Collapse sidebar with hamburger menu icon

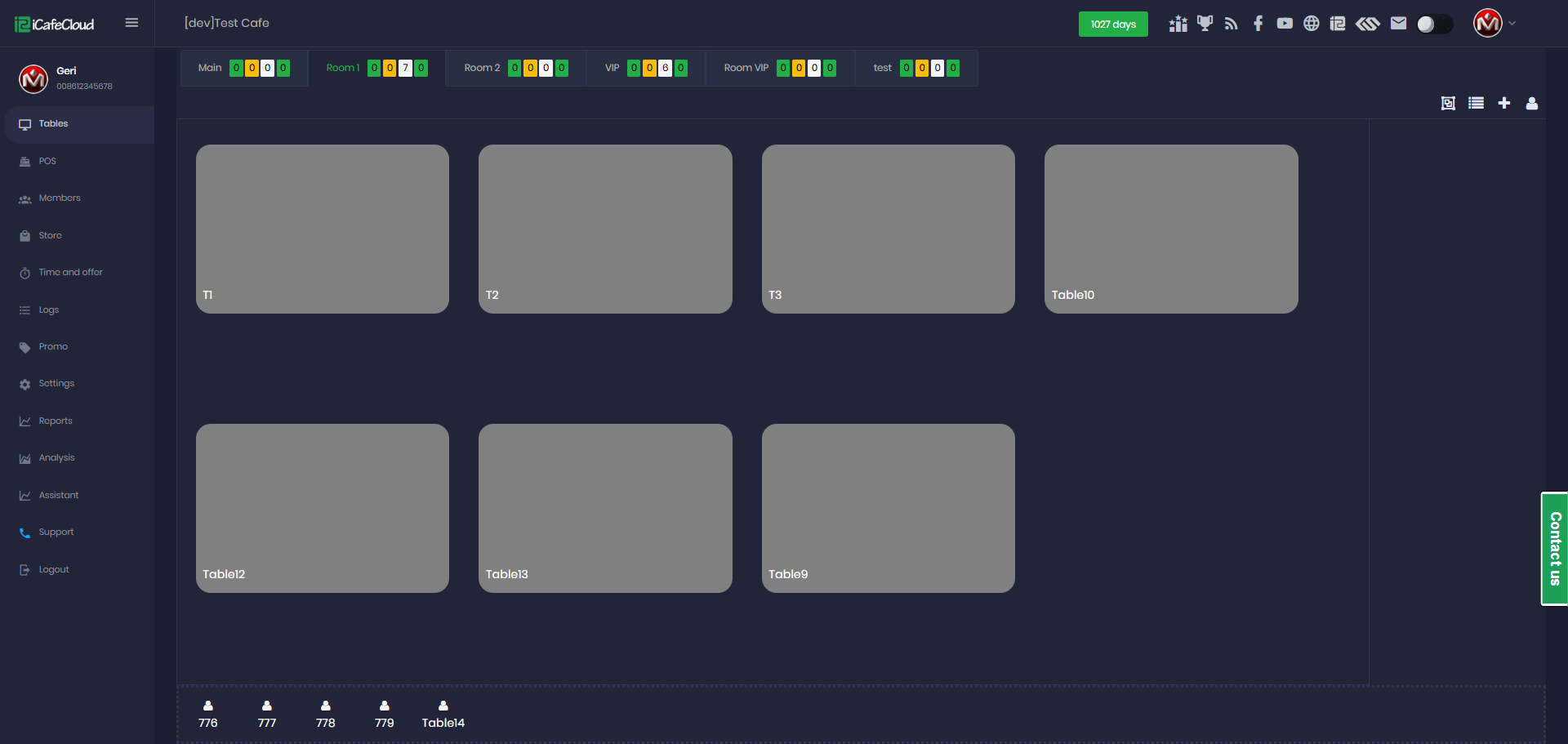(x=131, y=23)
